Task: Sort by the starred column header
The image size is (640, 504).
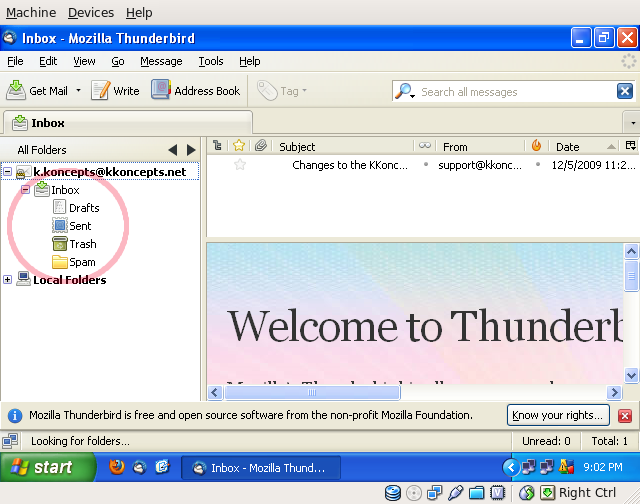Action: (x=239, y=146)
